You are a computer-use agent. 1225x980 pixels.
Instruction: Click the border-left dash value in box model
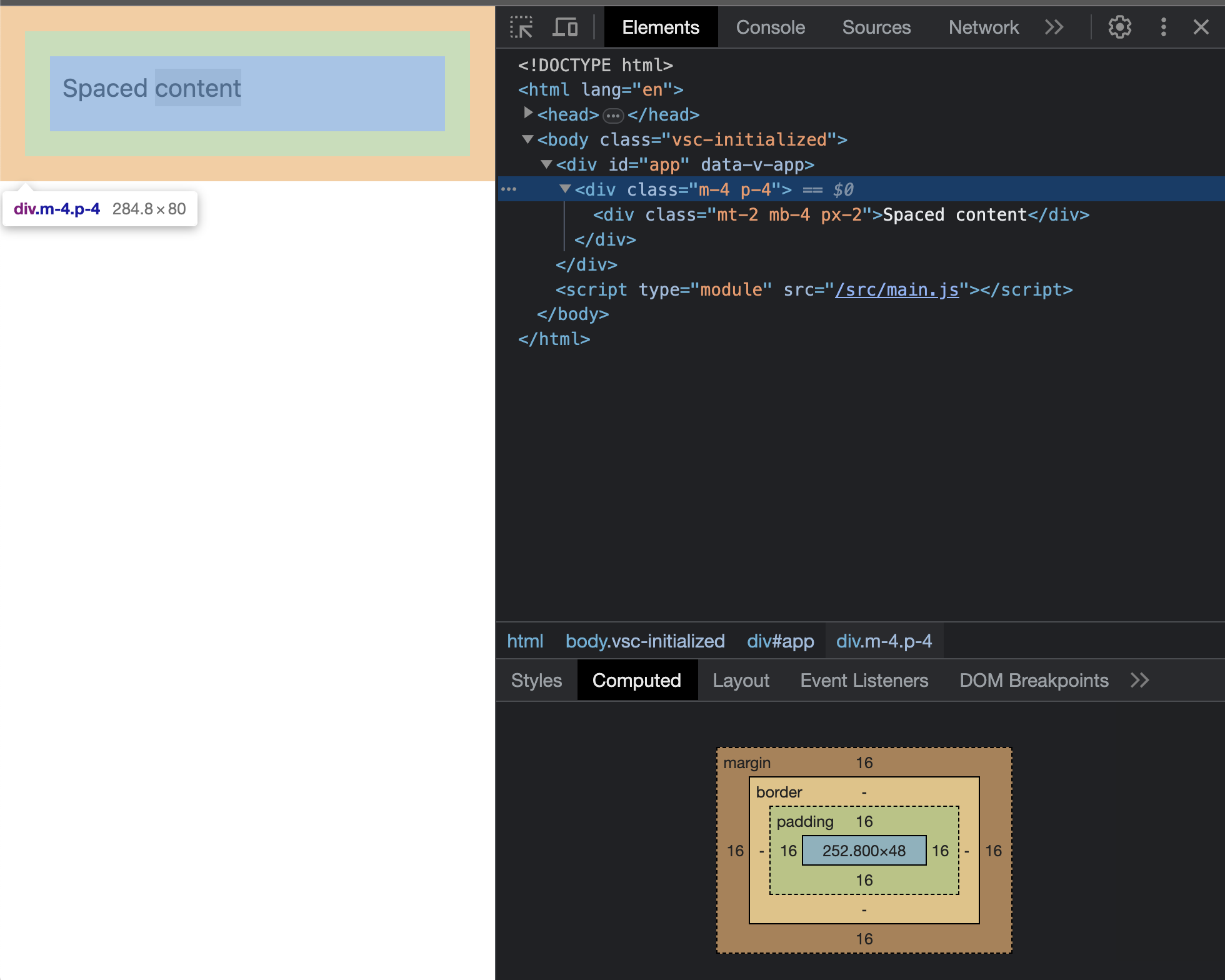[x=761, y=851]
